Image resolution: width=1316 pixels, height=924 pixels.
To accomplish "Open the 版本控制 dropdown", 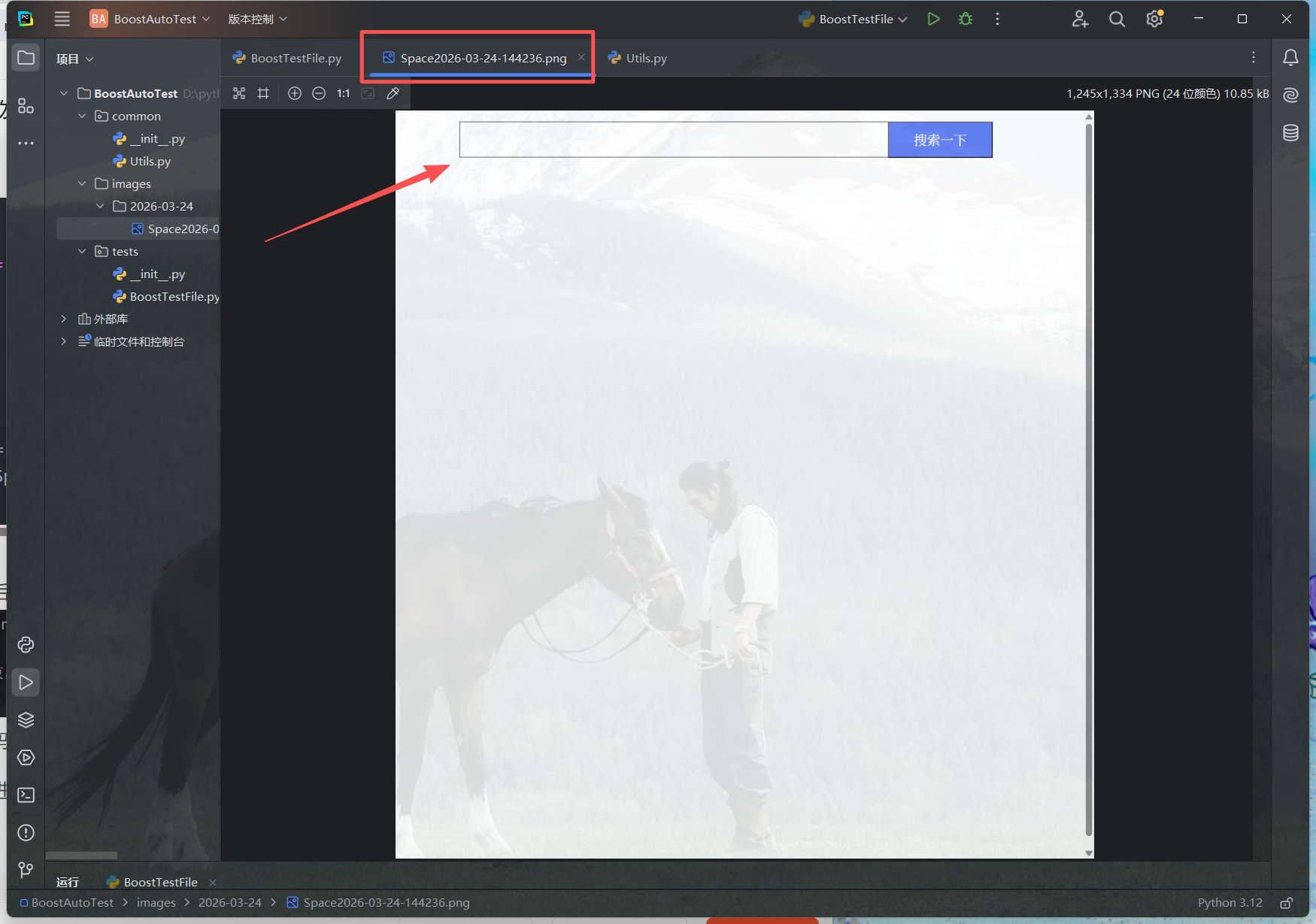I will point(257,19).
